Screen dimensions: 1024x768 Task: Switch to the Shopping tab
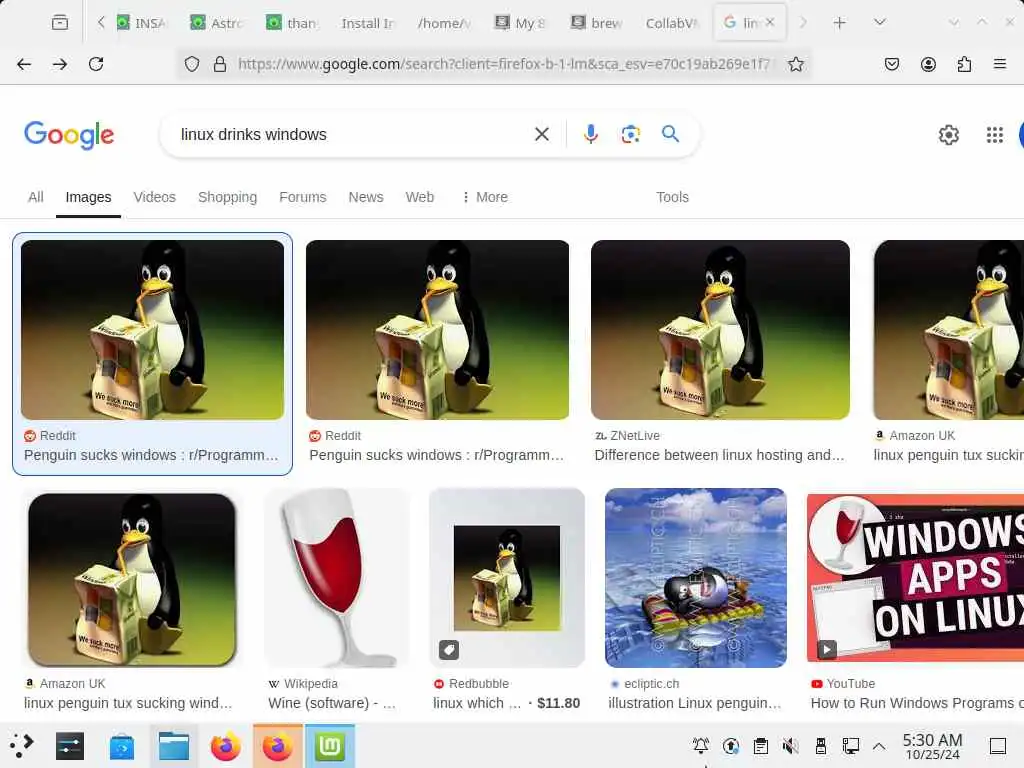227,197
